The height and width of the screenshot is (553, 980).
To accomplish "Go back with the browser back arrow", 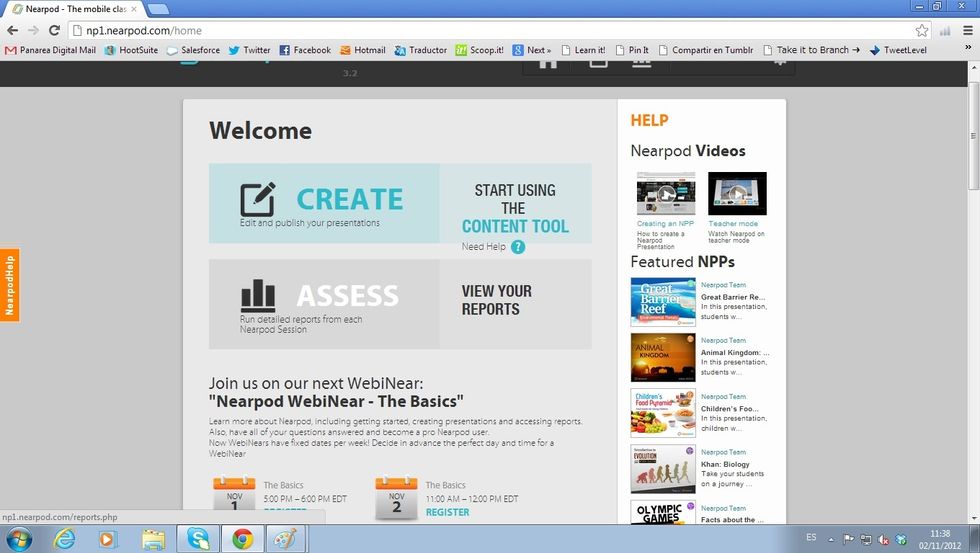I will pyautogui.click(x=12, y=30).
